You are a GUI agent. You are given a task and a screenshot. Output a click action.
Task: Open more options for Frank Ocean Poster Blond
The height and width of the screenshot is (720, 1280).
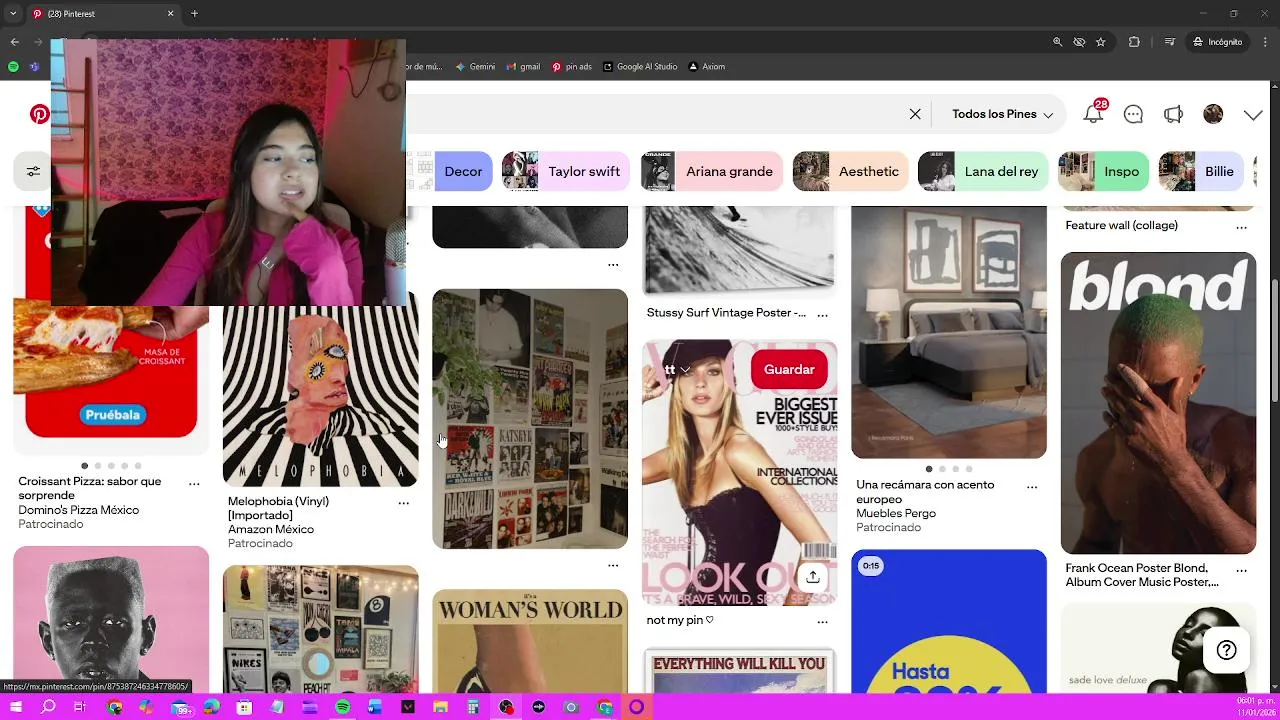point(1241,569)
